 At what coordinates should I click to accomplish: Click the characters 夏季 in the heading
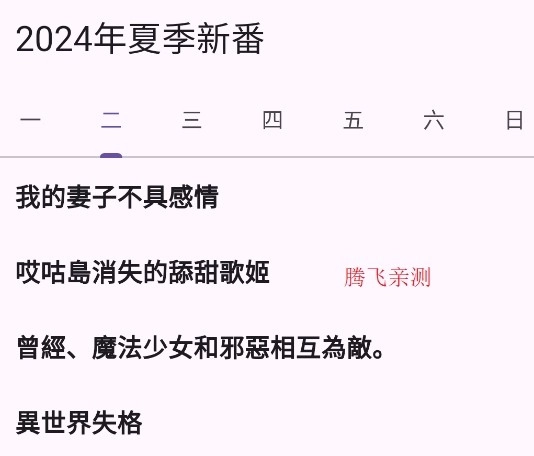click(x=161, y=39)
